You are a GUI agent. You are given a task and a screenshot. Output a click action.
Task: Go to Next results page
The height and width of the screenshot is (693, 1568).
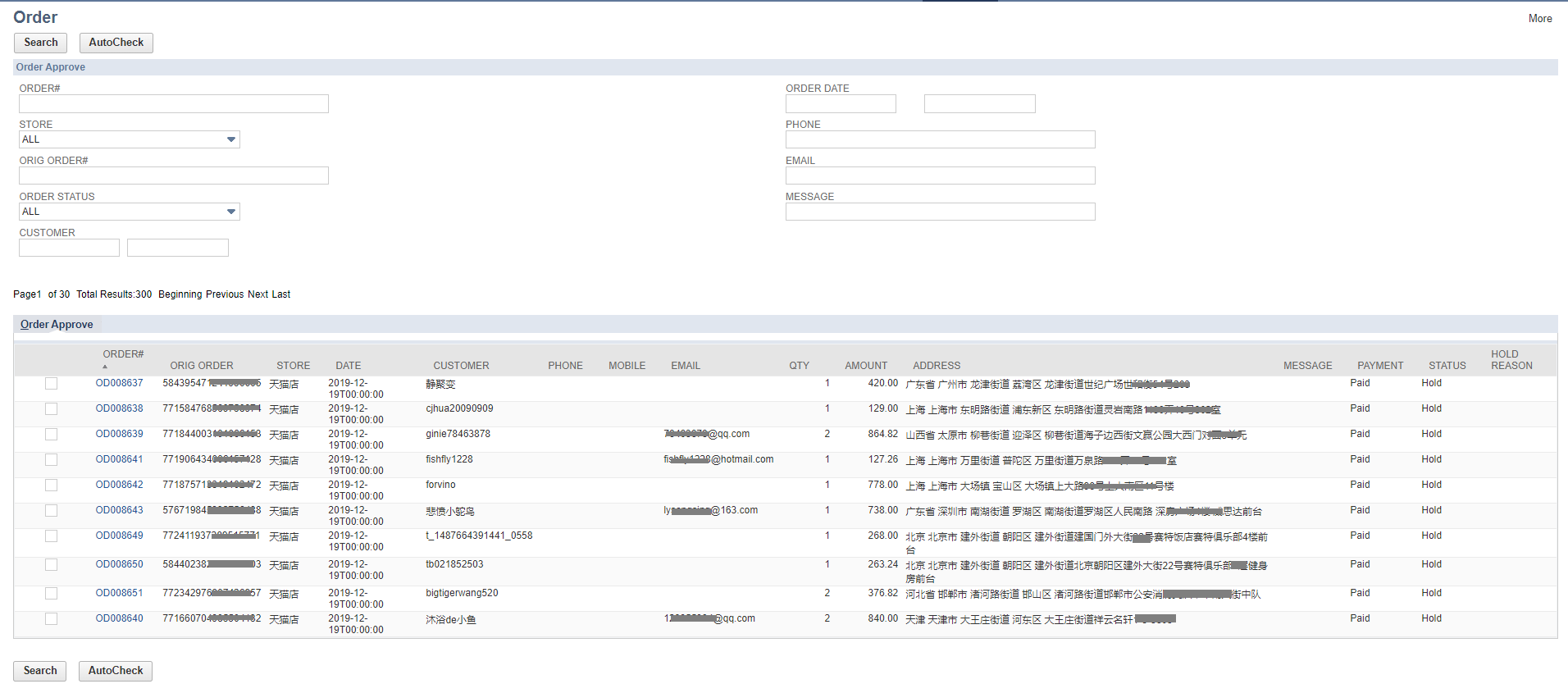tap(258, 294)
